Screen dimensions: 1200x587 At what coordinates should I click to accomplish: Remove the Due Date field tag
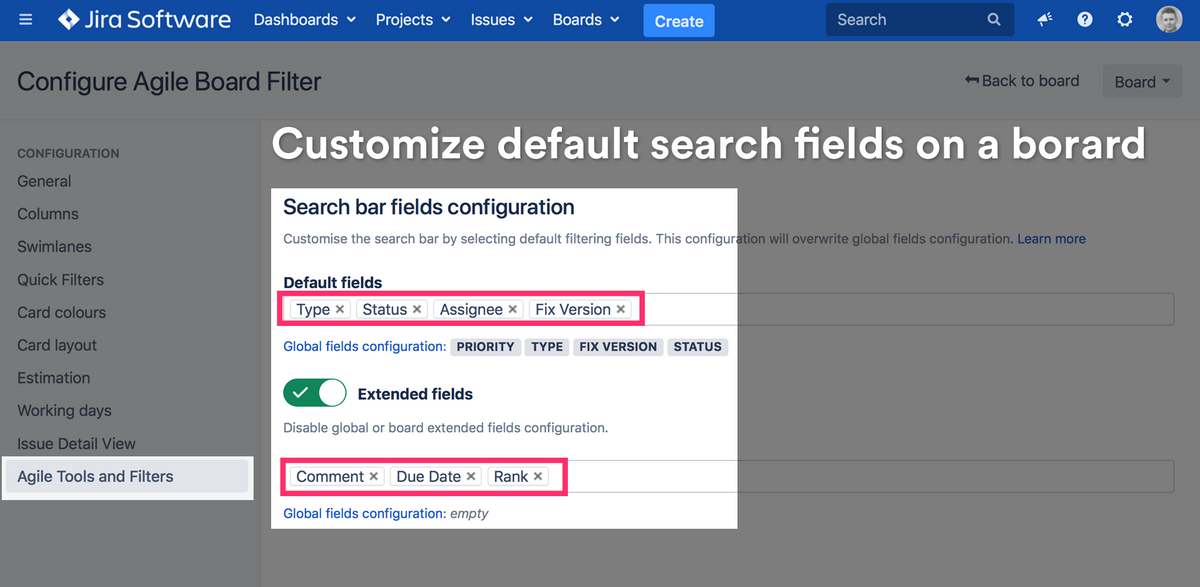click(x=471, y=477)
